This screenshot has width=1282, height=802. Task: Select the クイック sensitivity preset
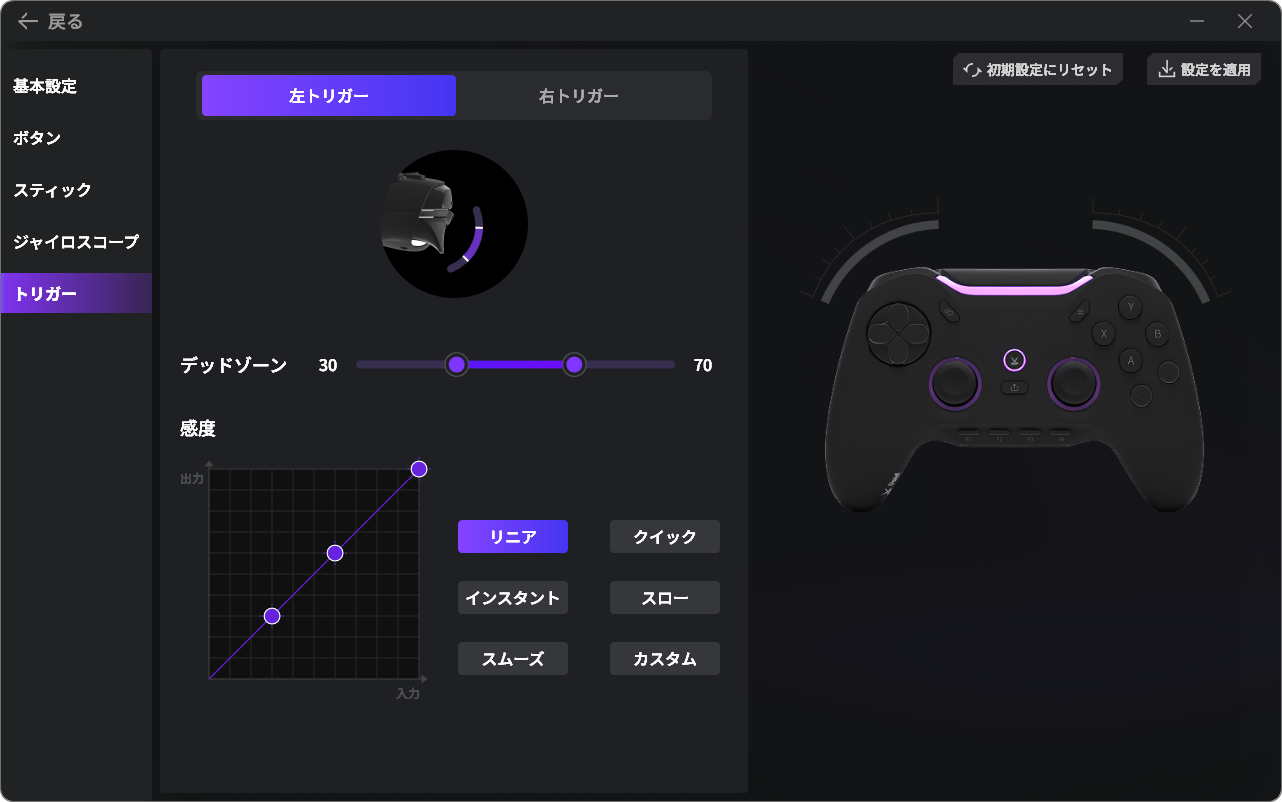(665, 537)
